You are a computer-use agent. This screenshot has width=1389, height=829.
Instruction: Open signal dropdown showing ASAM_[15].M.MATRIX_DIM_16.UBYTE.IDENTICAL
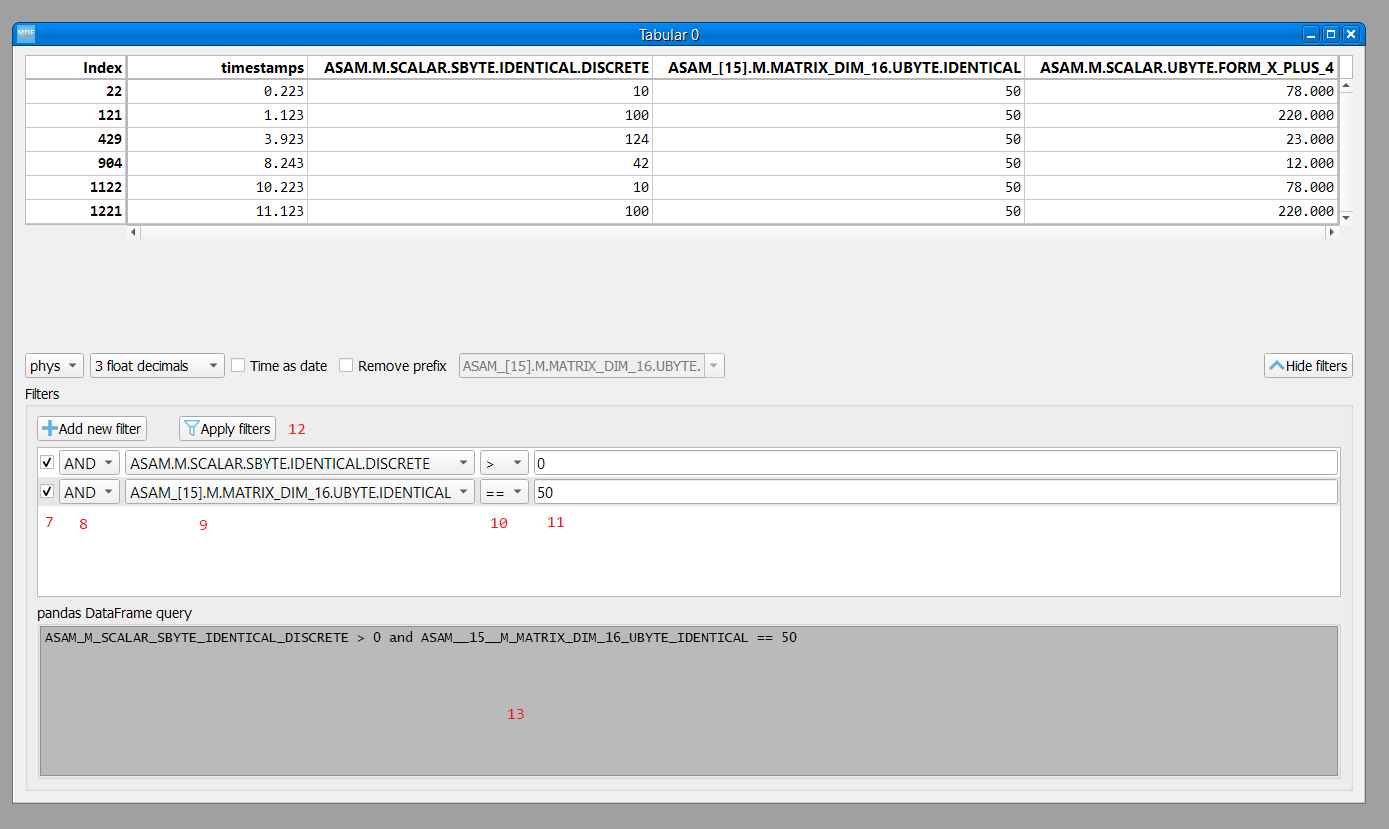[300, 492]
